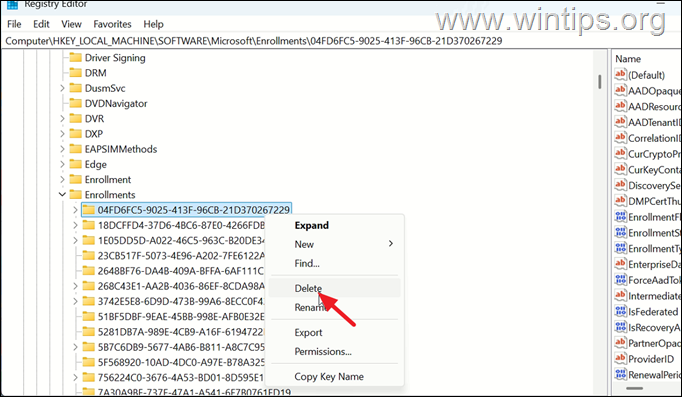
Task: Click the DusmSvc folder icon
Action: pyautogui.click(x=76, y=88)
